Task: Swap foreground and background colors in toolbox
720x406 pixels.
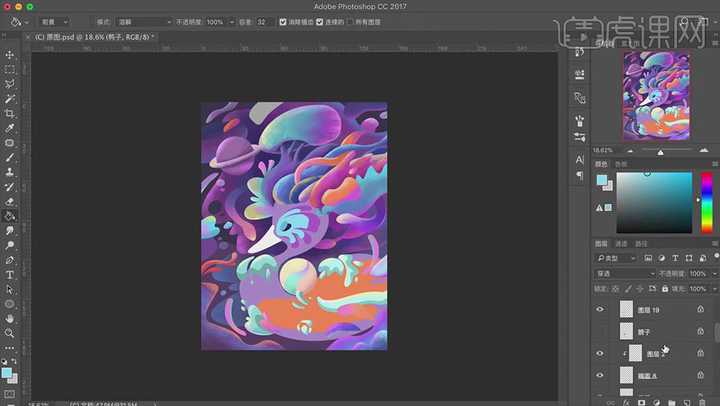Action: [14, 361]
